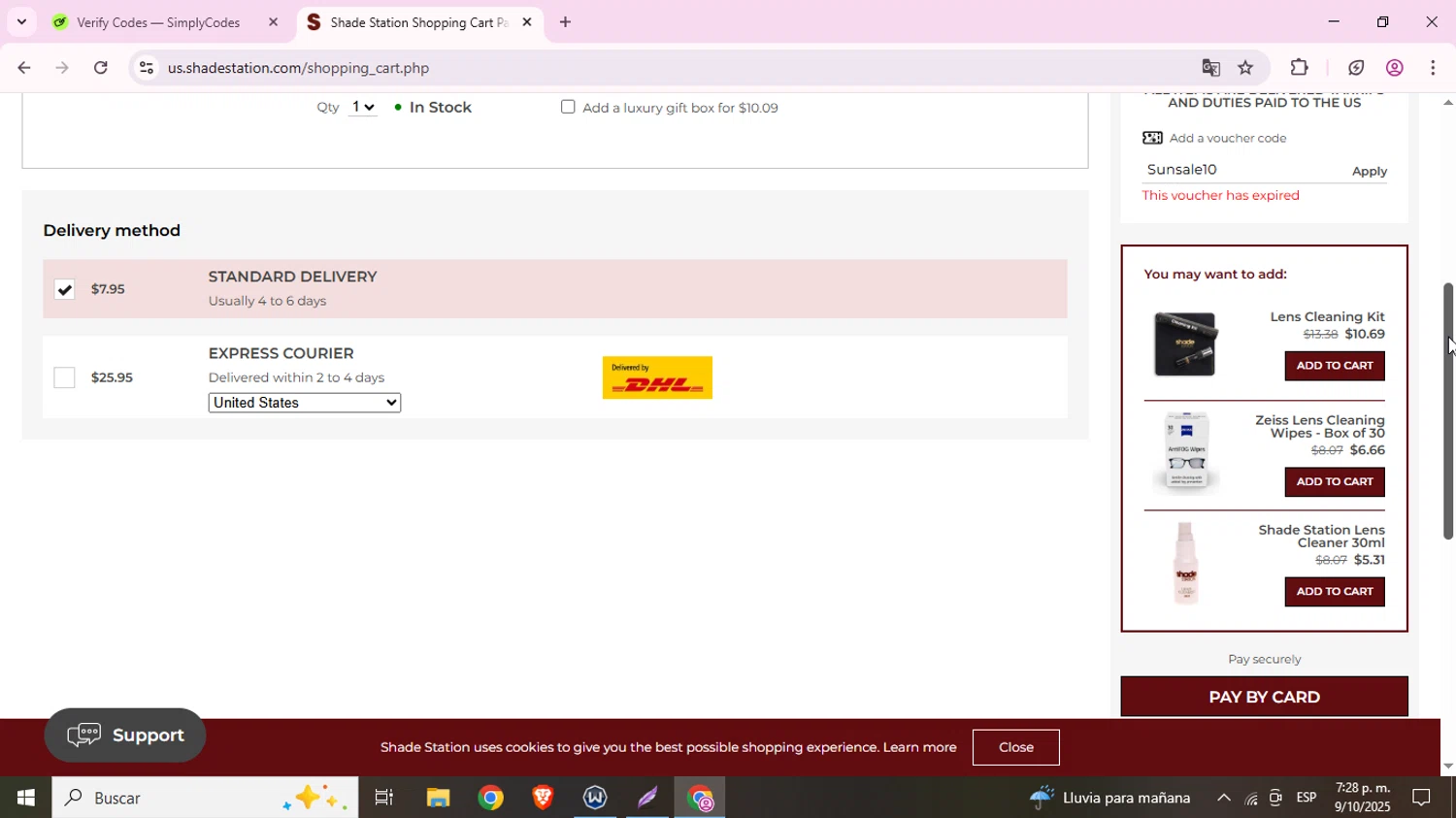
Task: Select the Express Courier $25.95 checkbox
Action: [64, 377]
